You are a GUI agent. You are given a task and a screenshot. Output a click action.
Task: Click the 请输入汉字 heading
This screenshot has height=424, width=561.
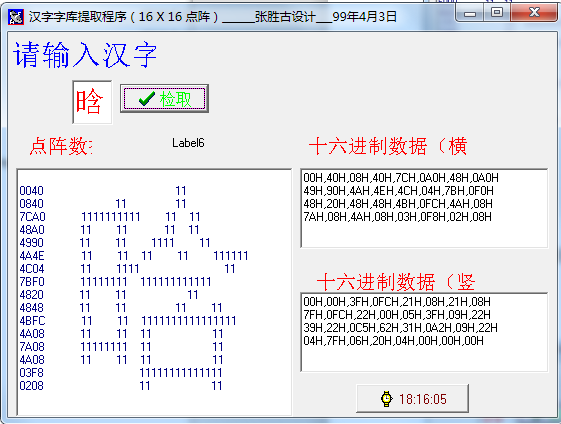pos(85,55)
